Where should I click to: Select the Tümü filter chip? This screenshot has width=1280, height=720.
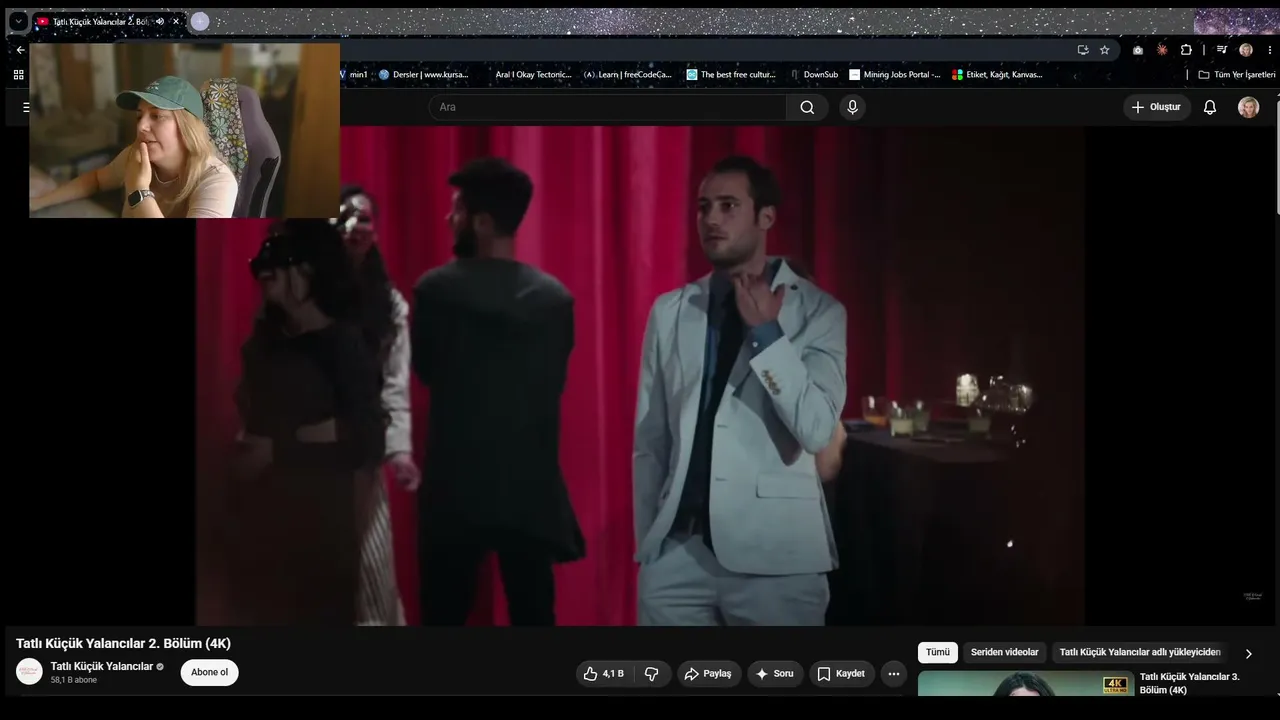[938, 652]
